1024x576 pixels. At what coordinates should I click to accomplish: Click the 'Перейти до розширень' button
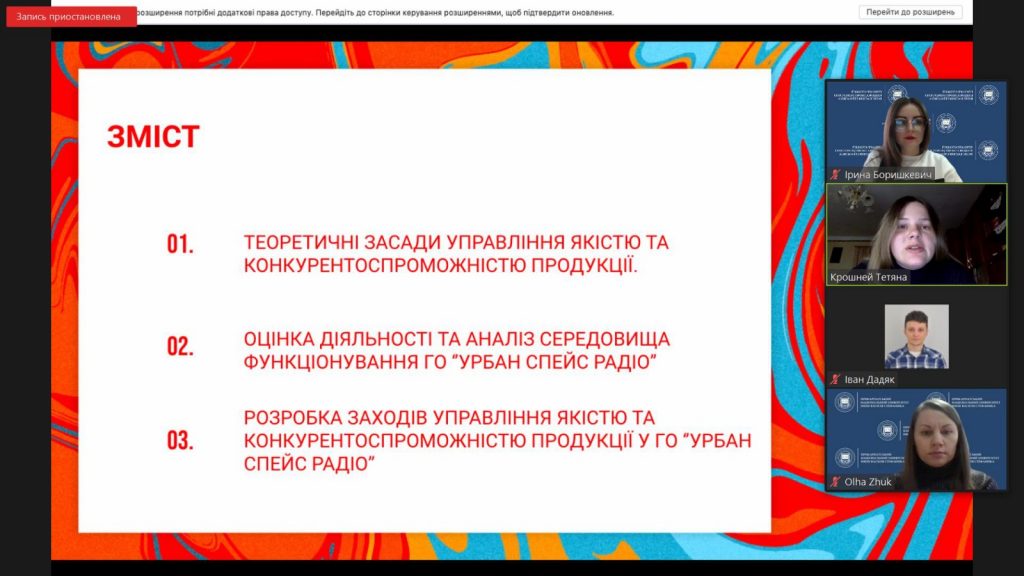click(x=910, y=12)
